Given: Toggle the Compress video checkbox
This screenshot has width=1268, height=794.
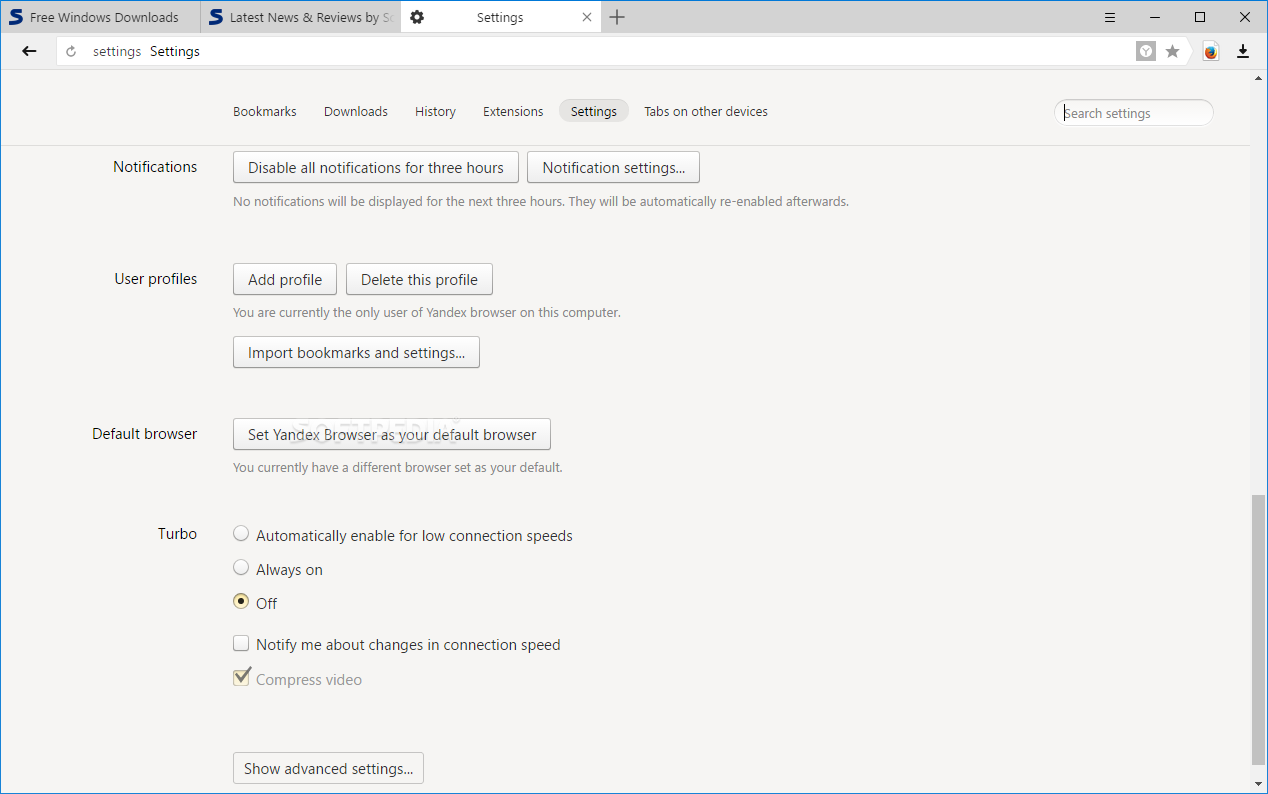Looking at the screenshot, I should click(241, 678).
